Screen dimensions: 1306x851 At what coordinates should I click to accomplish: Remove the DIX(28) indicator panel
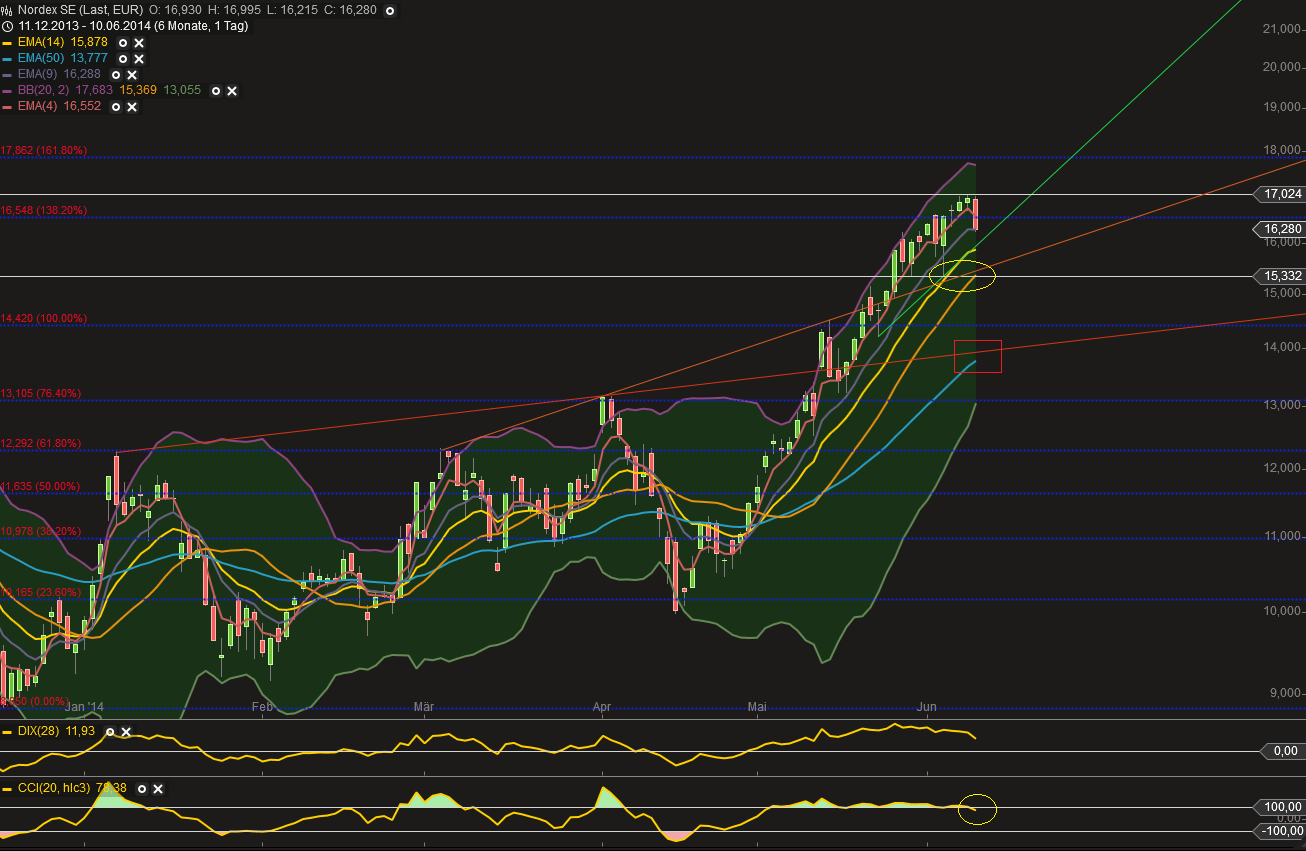point(126,732)
